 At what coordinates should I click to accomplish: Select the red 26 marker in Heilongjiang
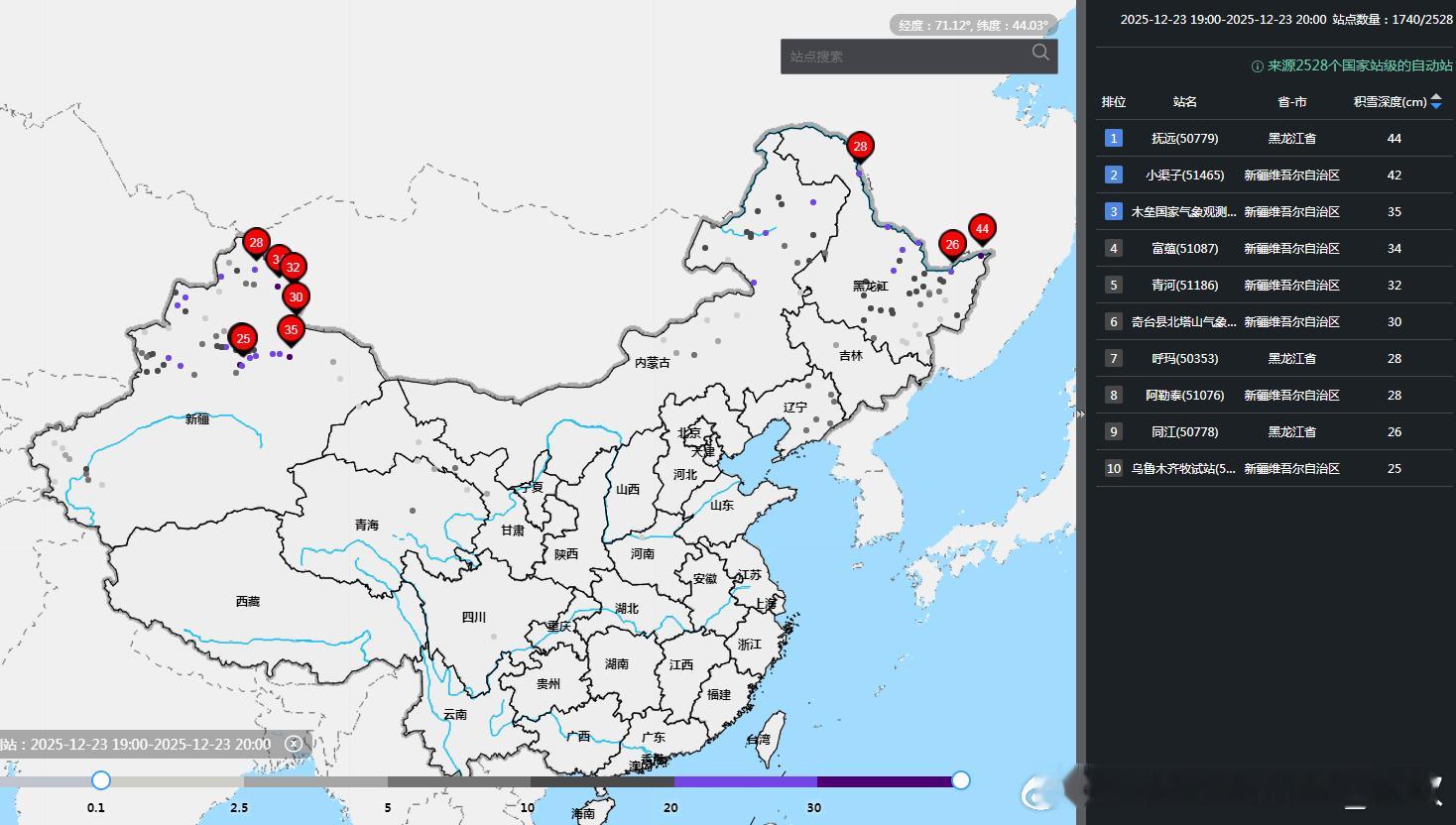tap(952, 247)
